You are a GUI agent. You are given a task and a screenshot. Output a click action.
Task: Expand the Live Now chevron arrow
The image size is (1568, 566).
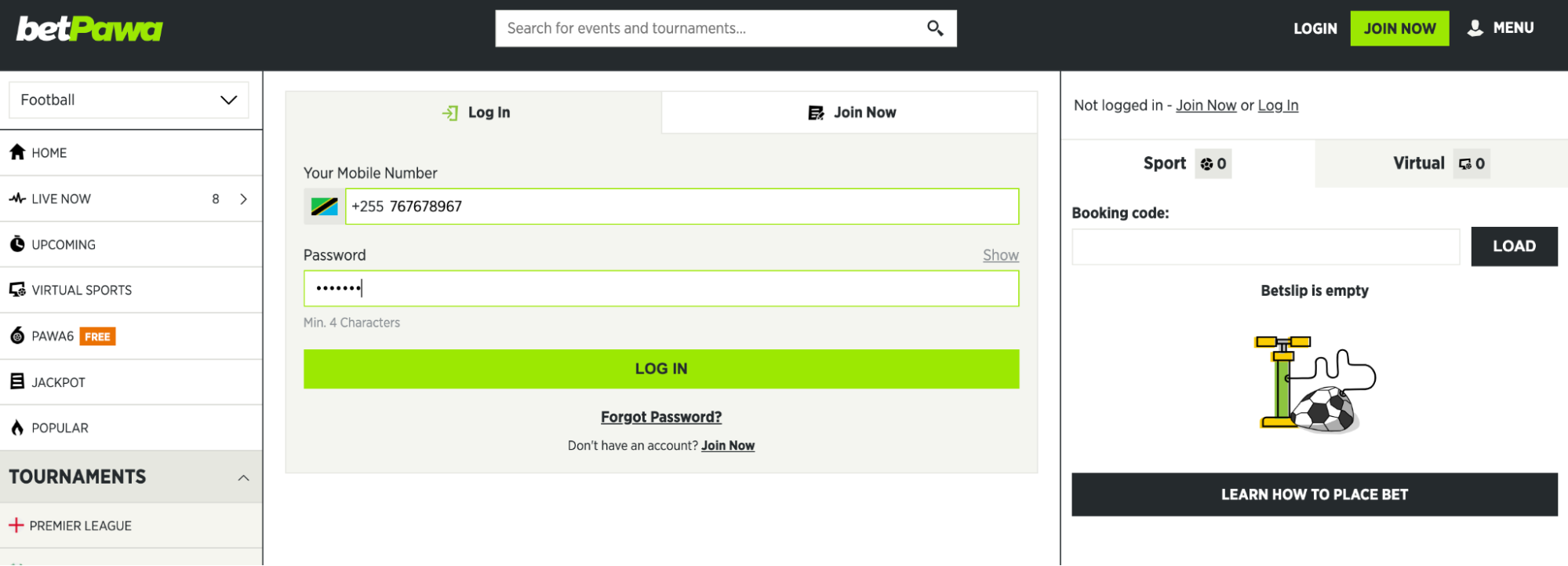coord(244,199)
